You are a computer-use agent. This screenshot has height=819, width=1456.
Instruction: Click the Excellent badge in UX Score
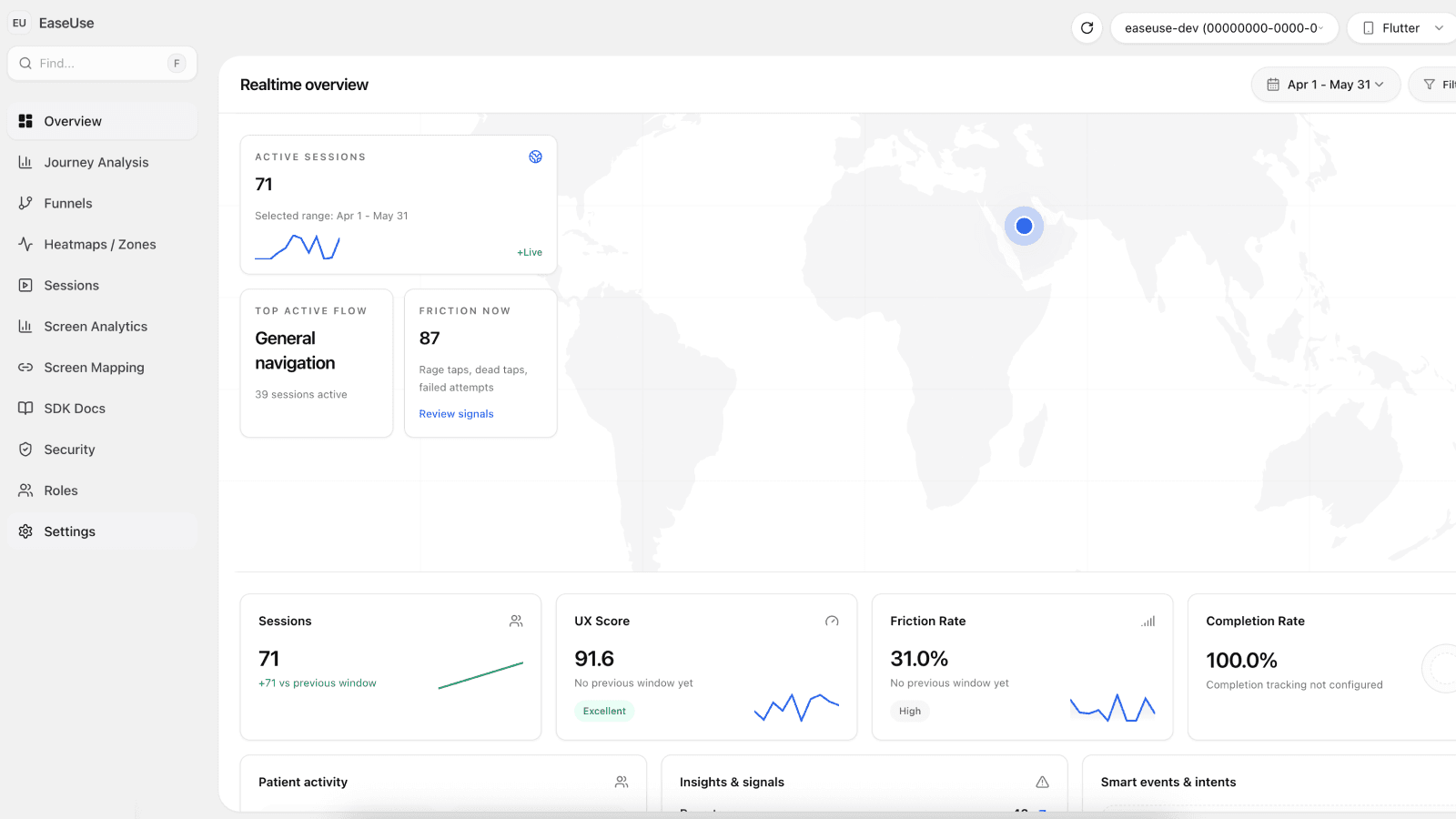coord(604,711)
